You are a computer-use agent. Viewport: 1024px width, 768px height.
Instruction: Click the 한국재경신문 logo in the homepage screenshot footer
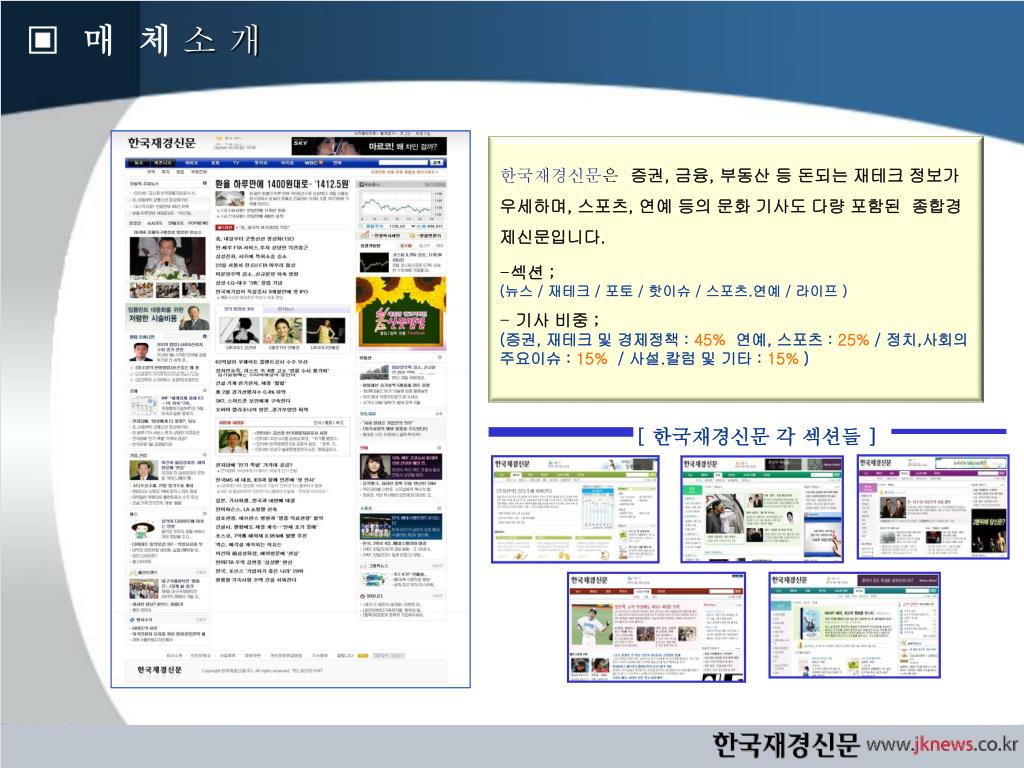[x=159, y=670]
